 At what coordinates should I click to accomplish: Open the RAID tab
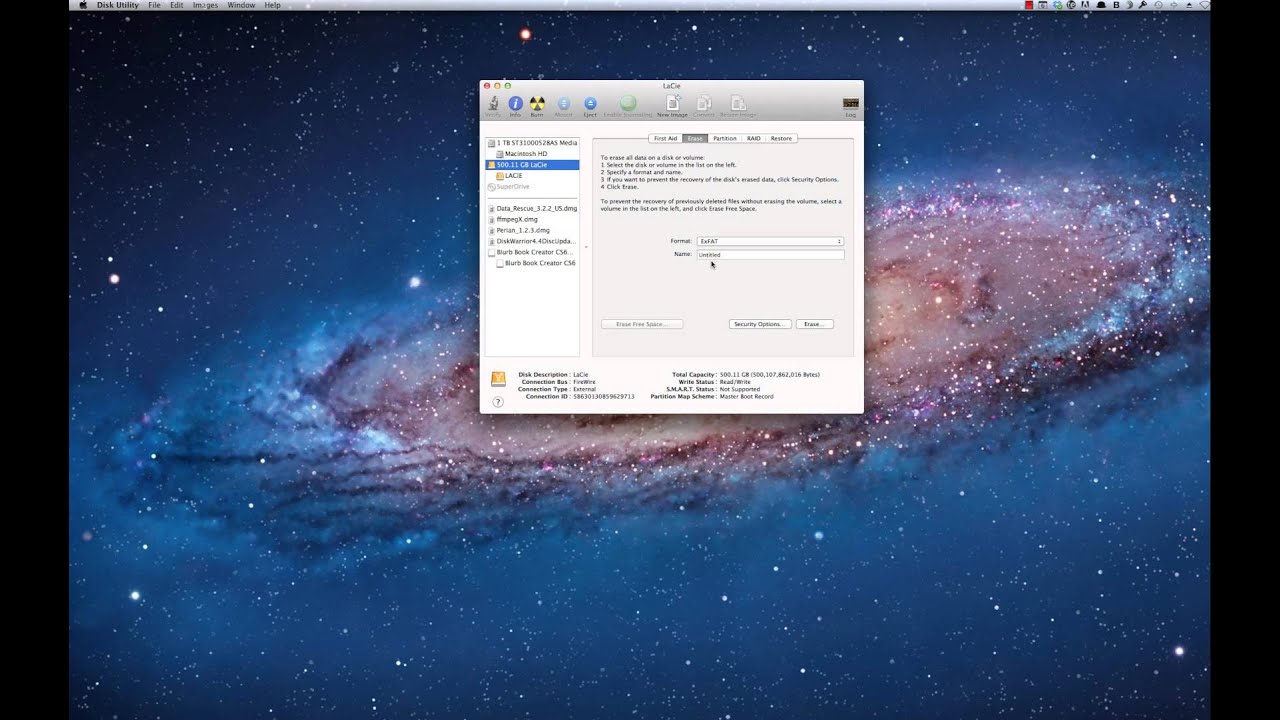click(x=753, y=138)
